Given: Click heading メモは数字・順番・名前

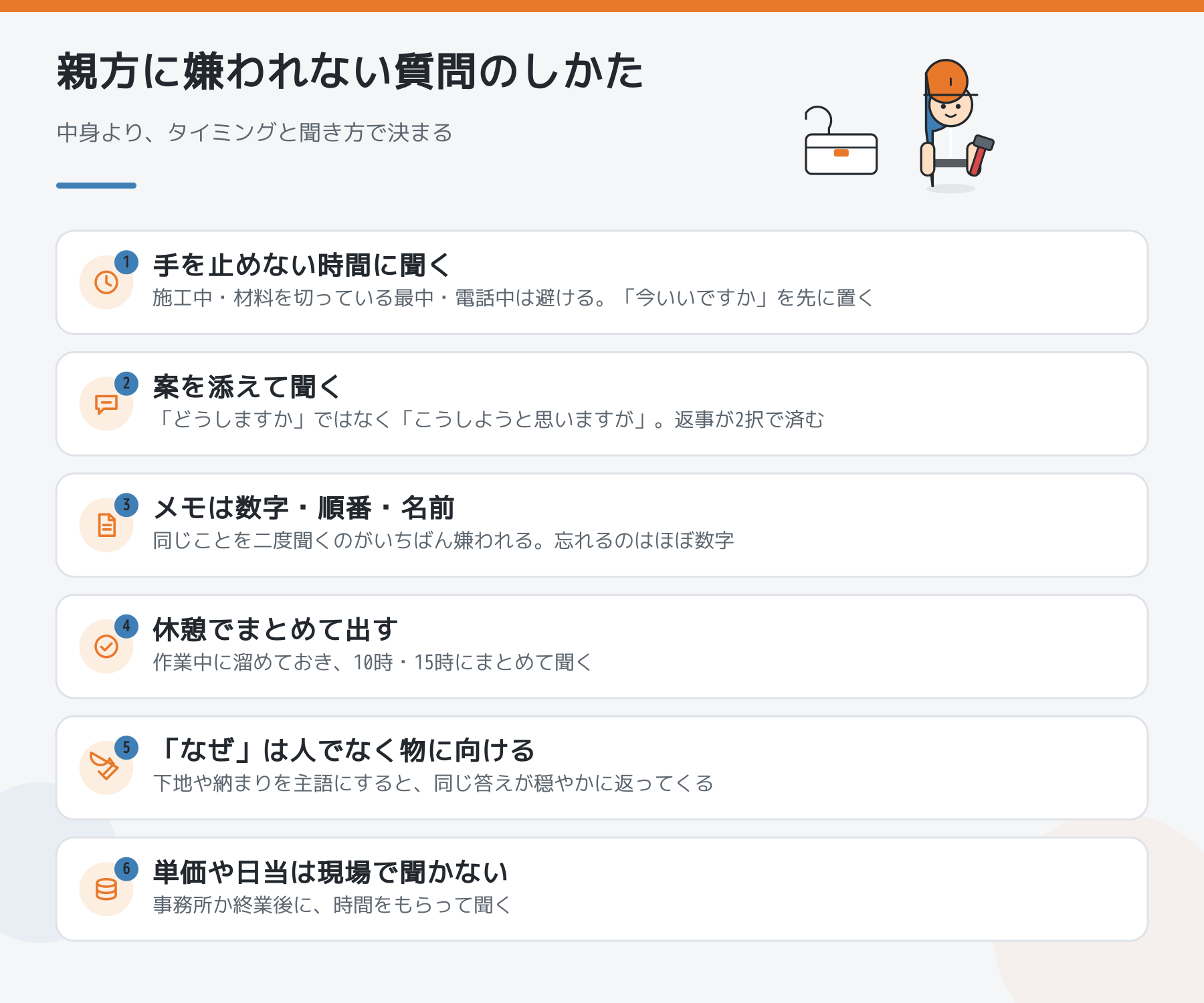Looking at the screenshot, I should [x=304, y=508].
